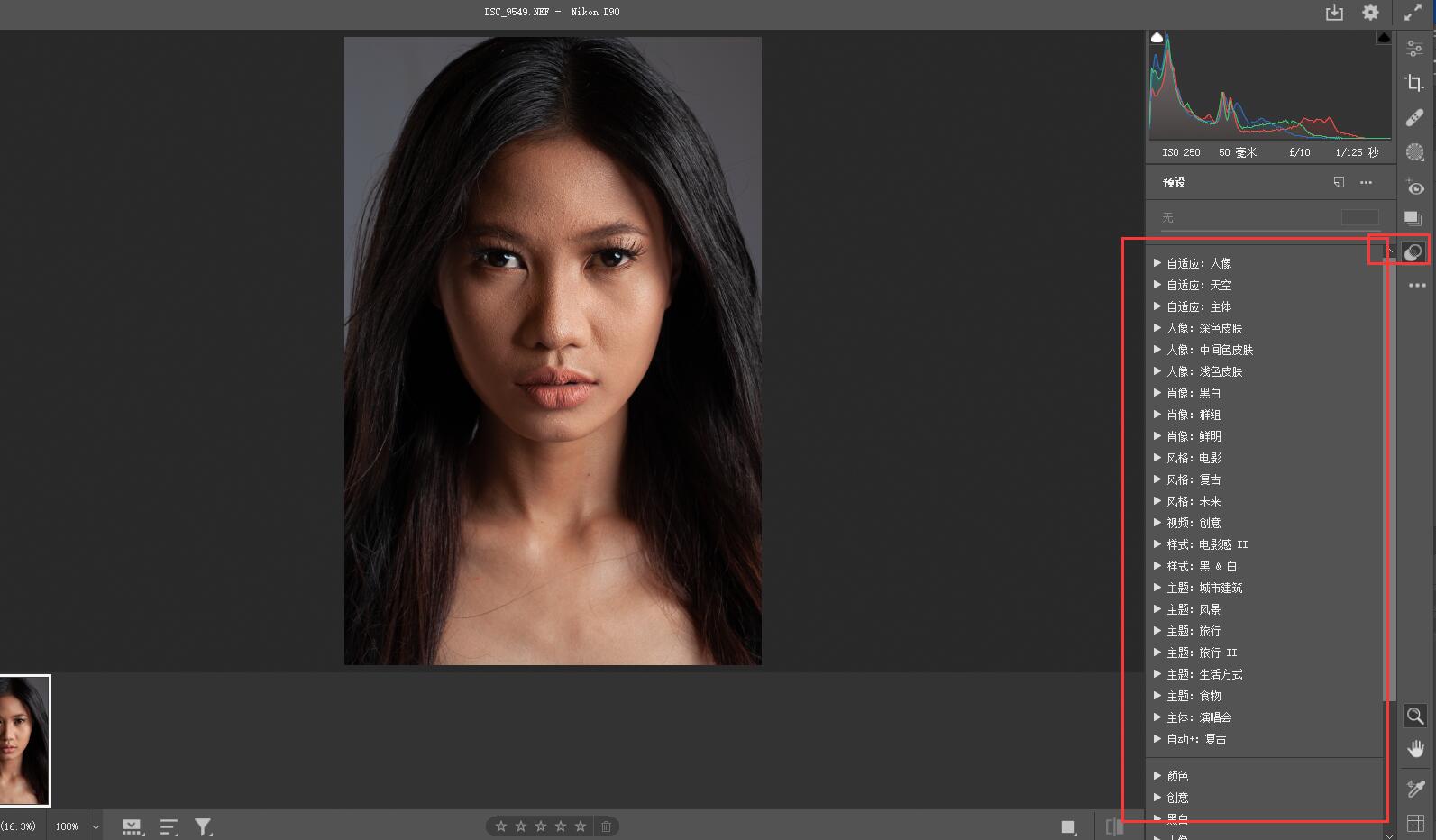1436x840 pixels.
Task: Open the Snapshots stacked-squares icon
Action: pyautogui.click(x=1413, y=218)
